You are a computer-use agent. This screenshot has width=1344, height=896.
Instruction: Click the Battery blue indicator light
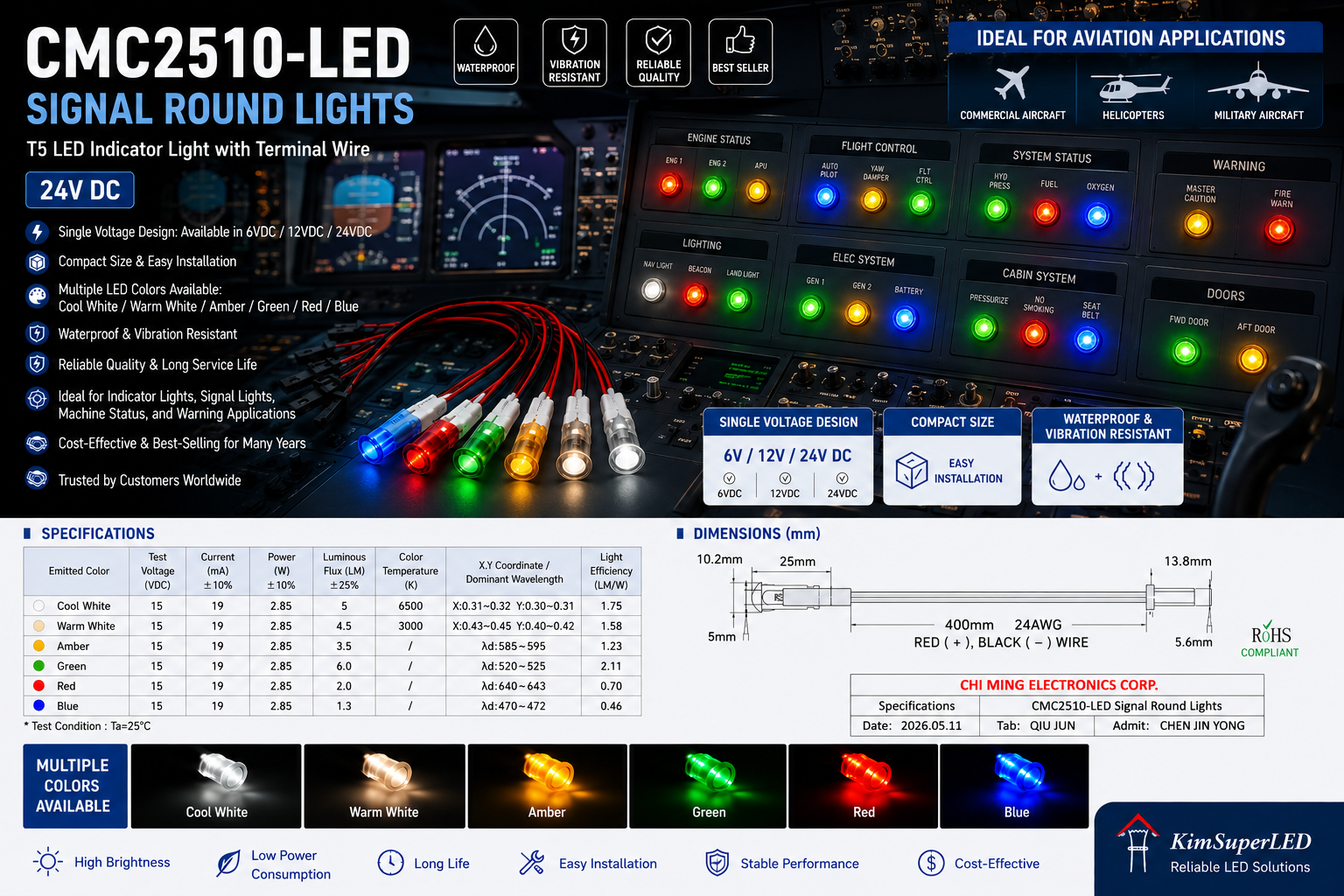tap(905, 318)
